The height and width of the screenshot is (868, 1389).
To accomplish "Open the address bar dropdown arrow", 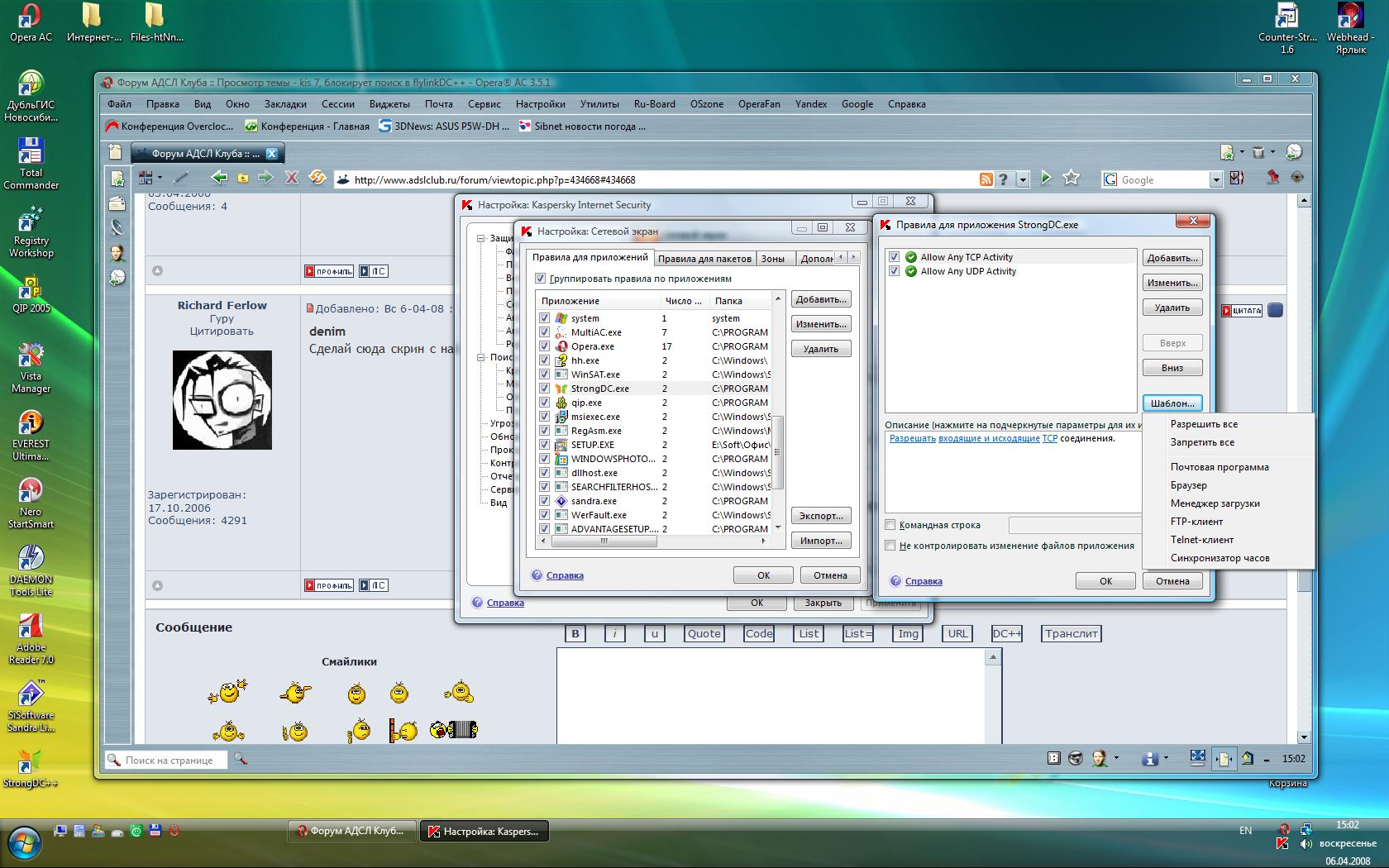I will (1023, 179).
